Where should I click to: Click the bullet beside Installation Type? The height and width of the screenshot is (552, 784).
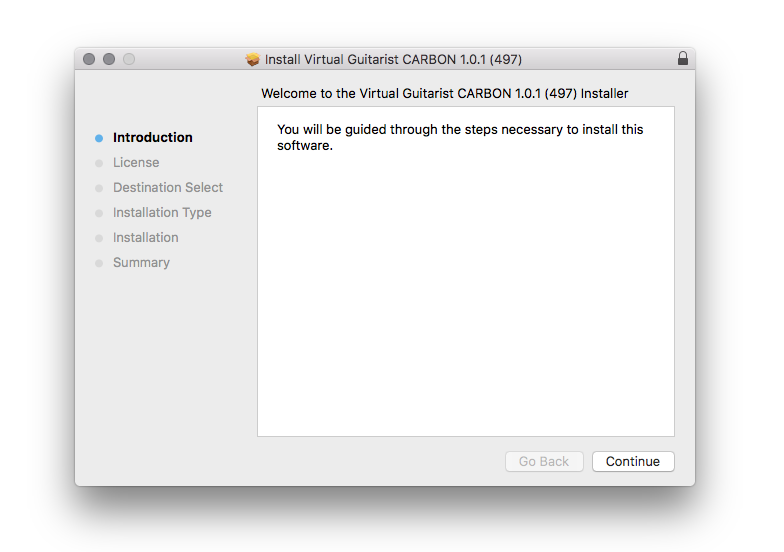pyautogui.click(x=99, y=213)
